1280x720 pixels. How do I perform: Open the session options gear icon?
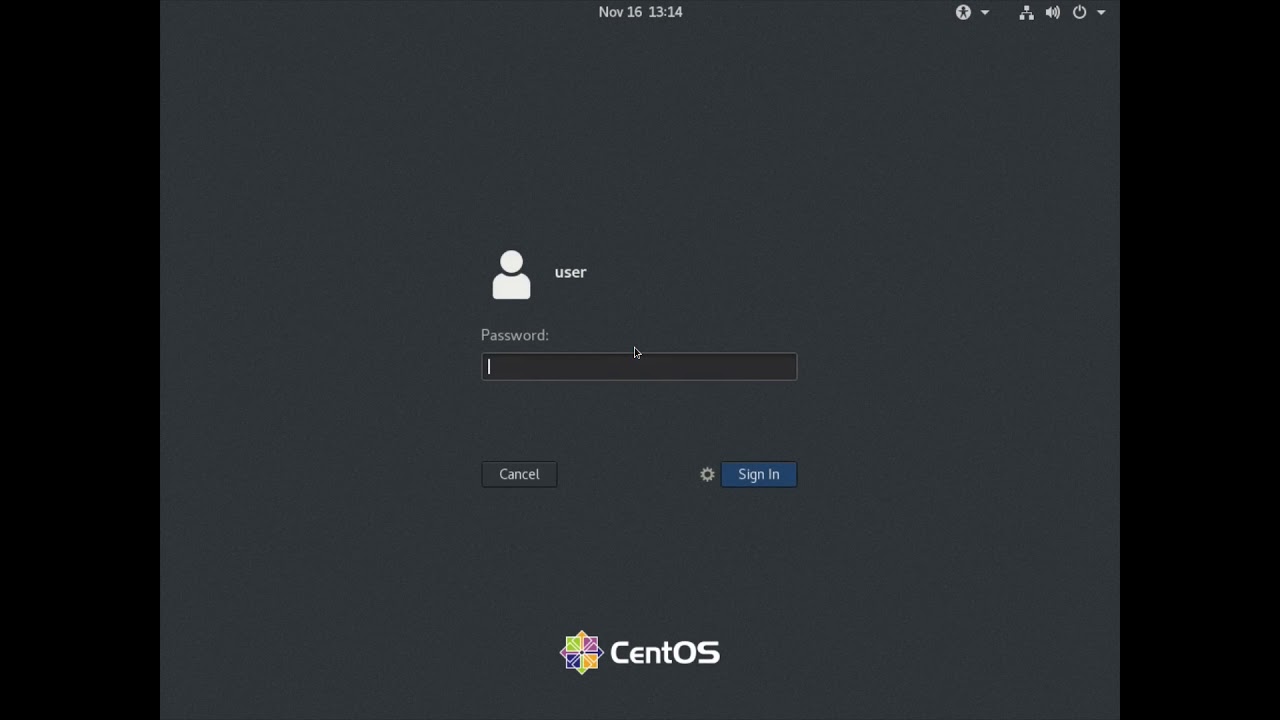(707, 474)
